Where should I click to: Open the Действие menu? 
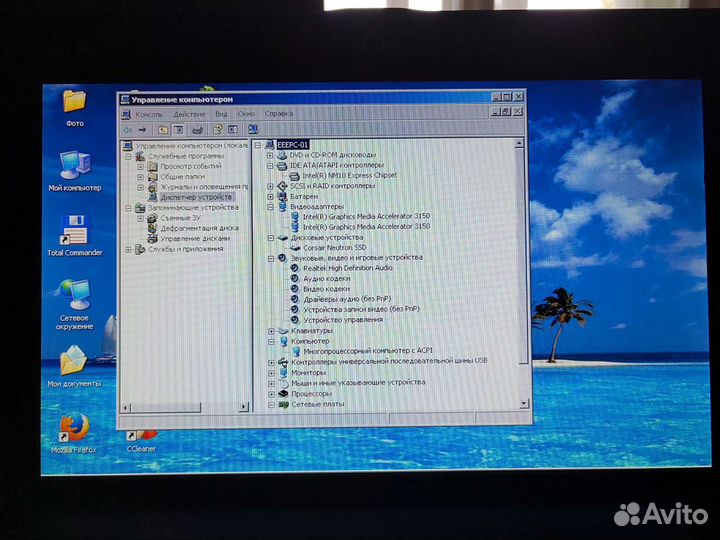[189, 114]
